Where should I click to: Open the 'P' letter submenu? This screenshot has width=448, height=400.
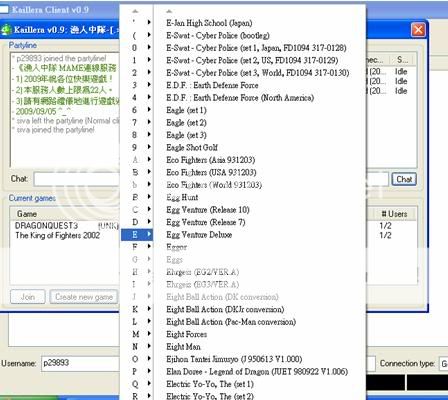coord(137,371)
